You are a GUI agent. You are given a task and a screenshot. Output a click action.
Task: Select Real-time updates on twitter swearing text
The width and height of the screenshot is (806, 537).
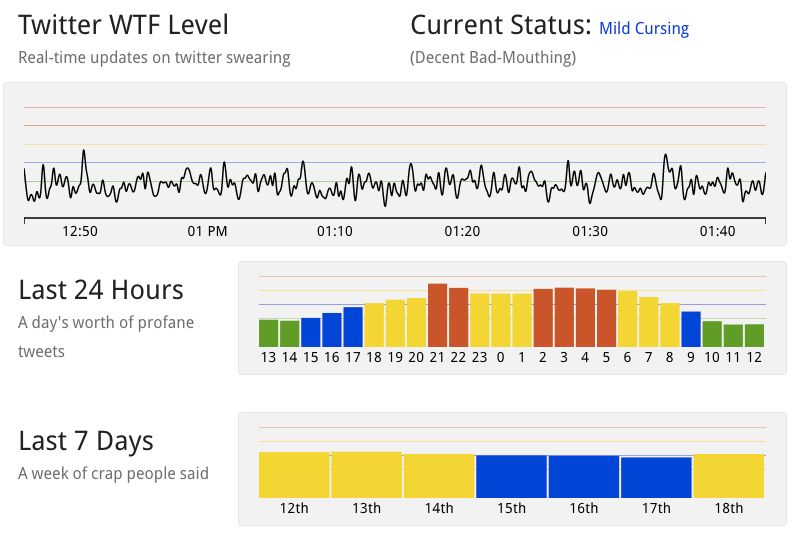coord(154,57)
